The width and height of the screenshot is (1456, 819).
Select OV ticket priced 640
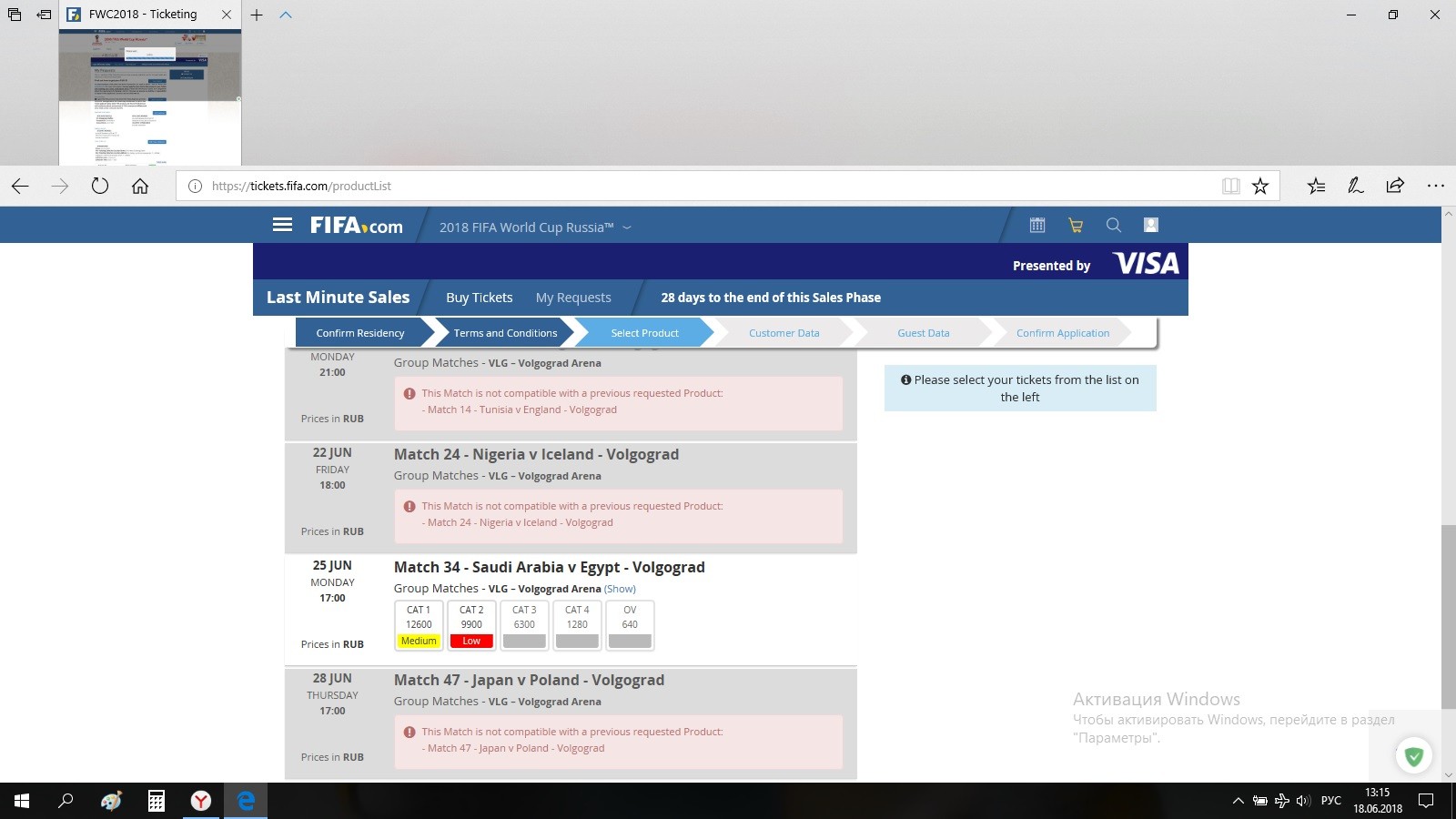pos(630,625)
